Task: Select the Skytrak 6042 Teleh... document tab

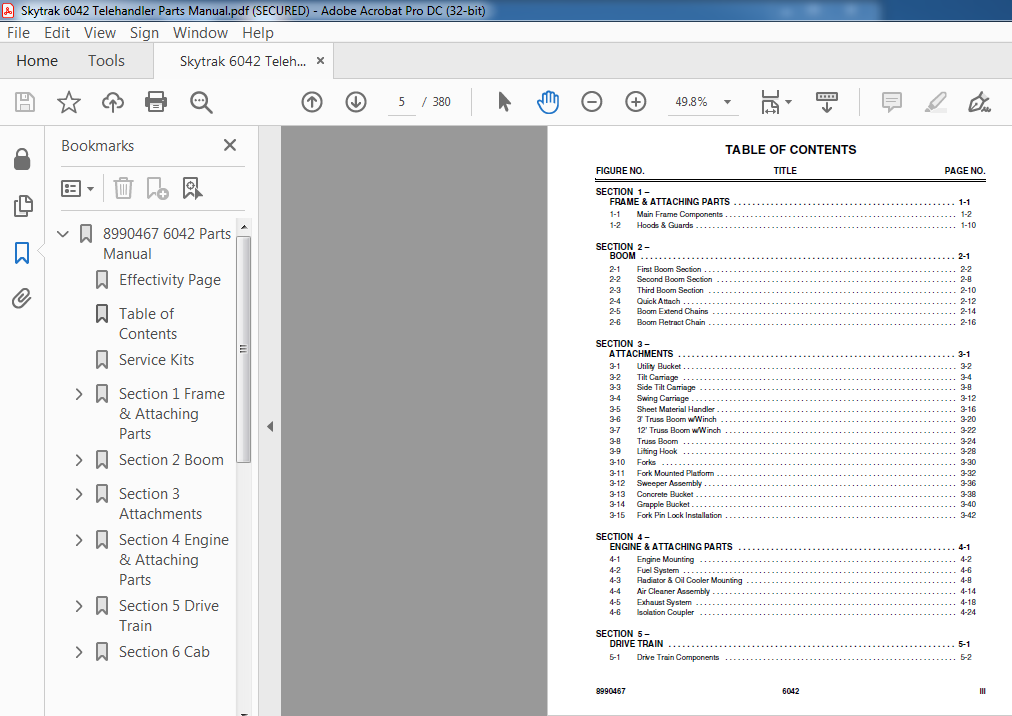Action: [x=243, y=61]
